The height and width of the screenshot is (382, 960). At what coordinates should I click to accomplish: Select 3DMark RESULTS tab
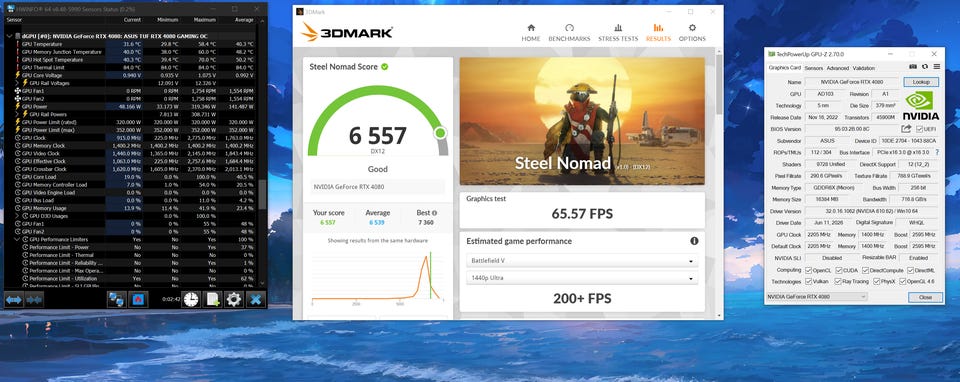pos(658,33)
